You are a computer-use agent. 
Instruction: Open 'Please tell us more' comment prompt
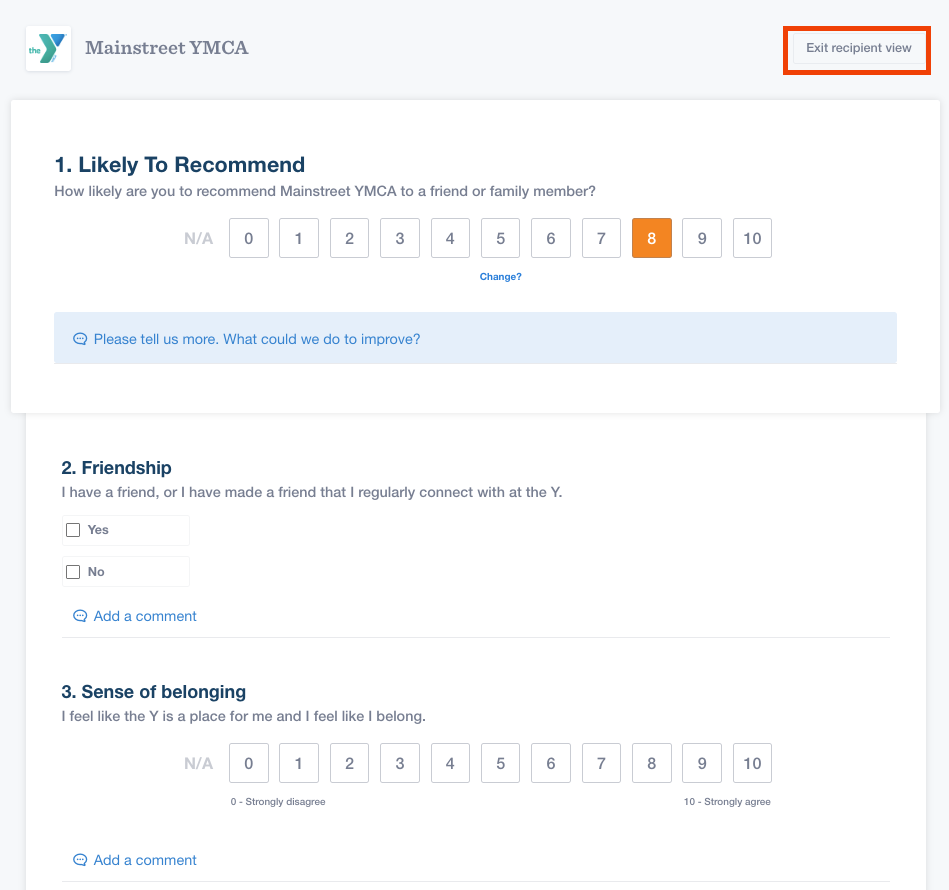(257, 339)
